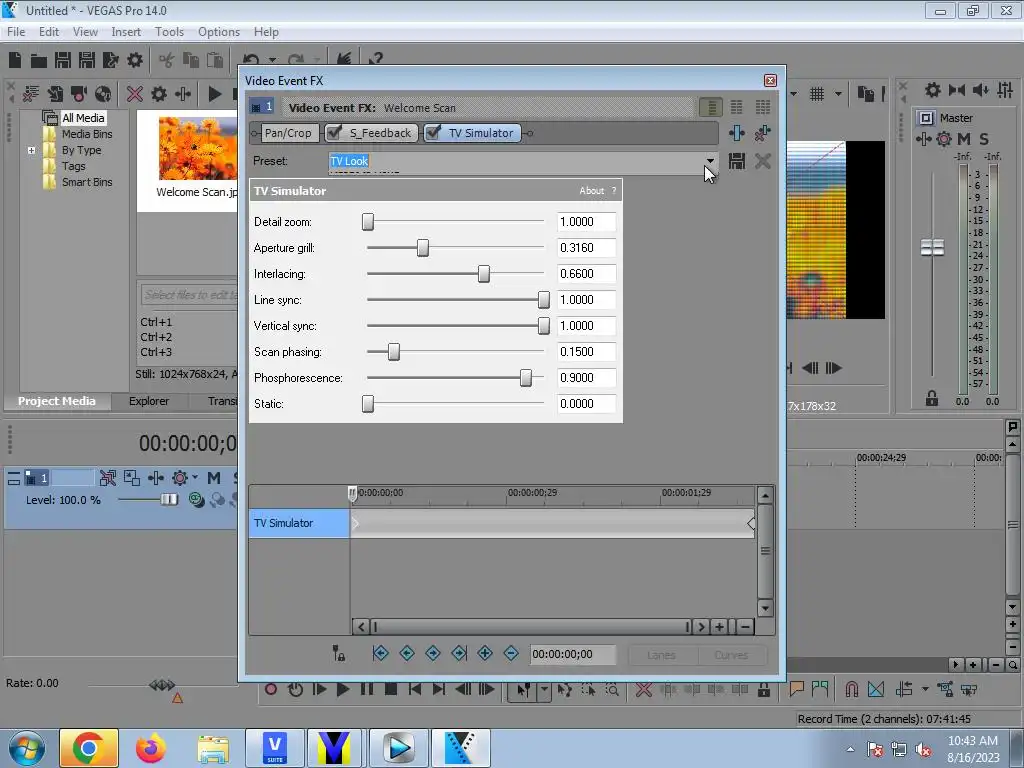
Task: Click the Save icon in the main toolbar
Action: pos(63,60)
